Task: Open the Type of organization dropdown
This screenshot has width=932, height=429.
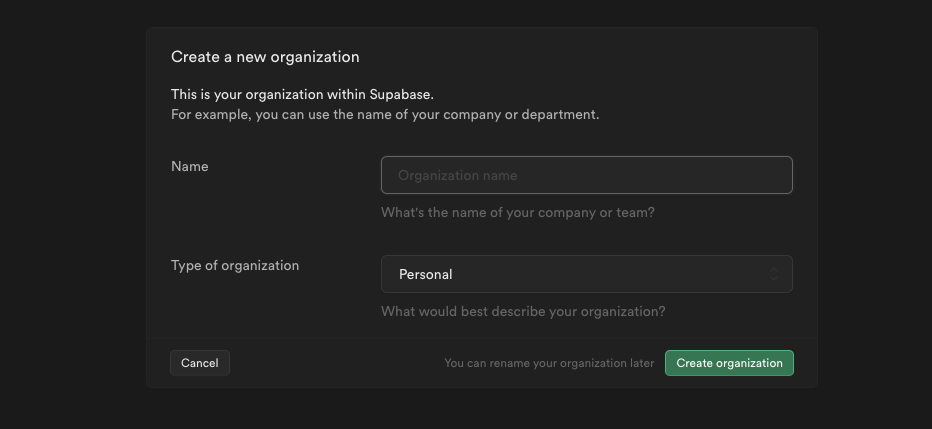Action: (587, 274)
